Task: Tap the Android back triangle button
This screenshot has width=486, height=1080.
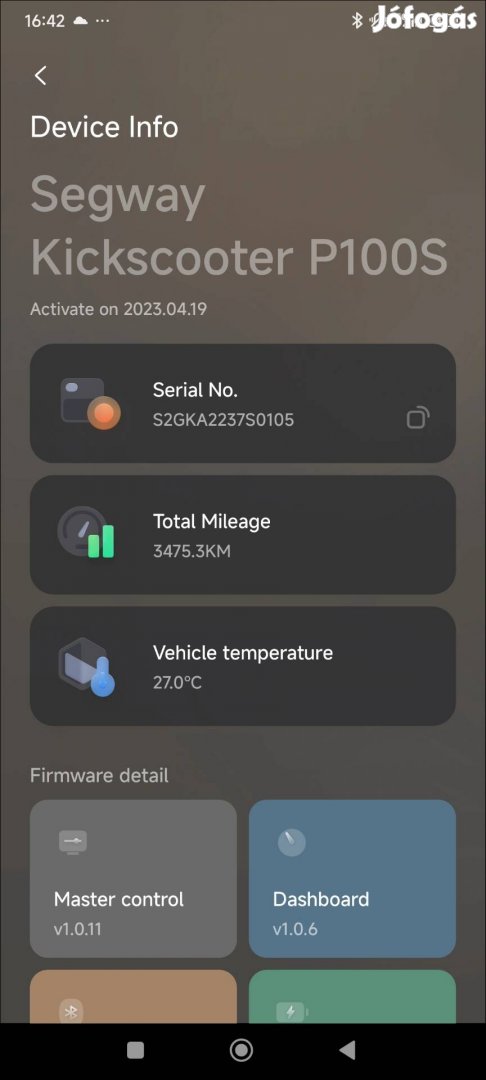Action: (x=348, y=1050)
